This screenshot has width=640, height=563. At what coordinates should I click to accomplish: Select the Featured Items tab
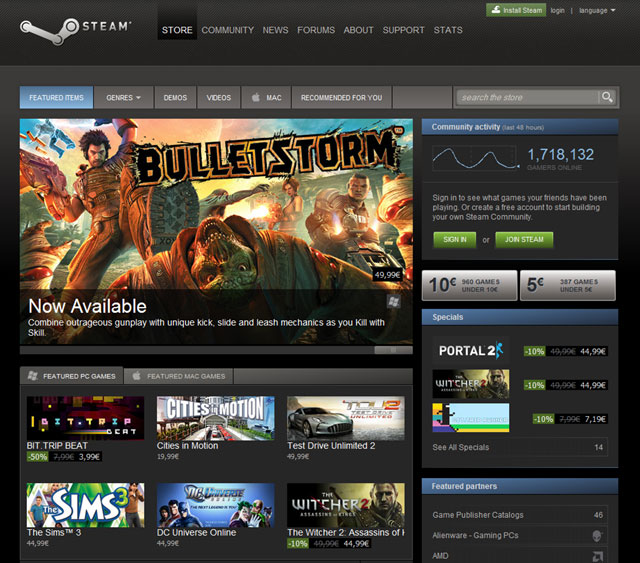click(56, 97)
